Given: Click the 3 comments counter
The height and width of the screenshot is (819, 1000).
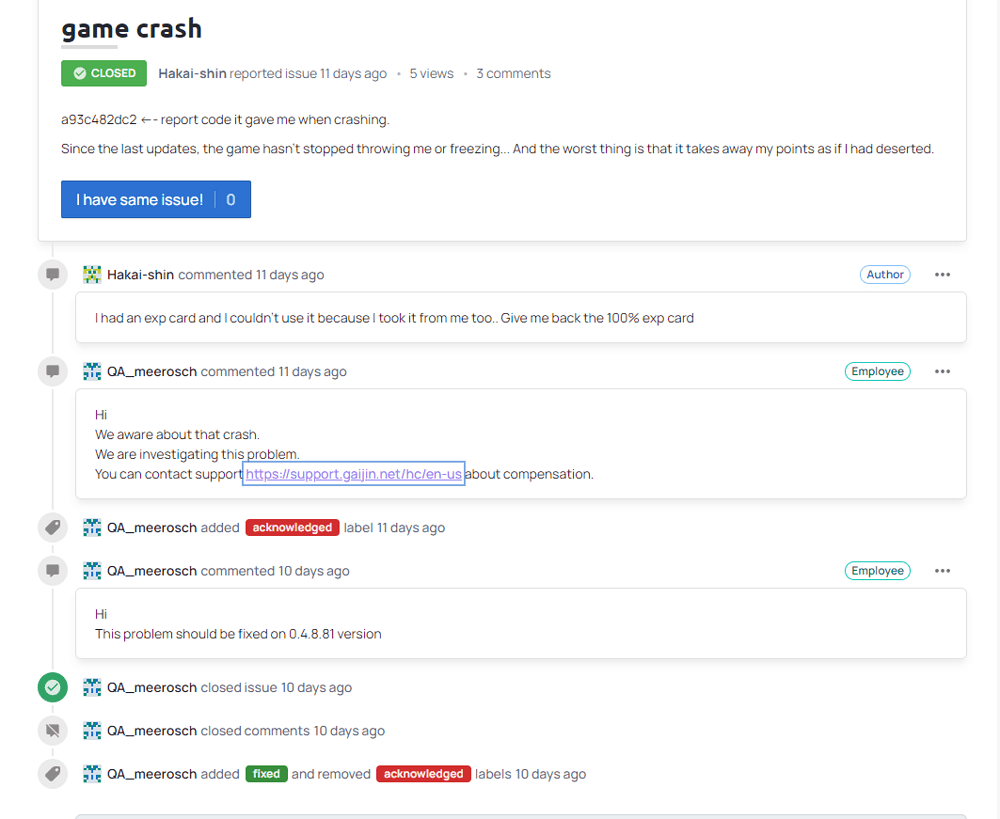Looking at the screenshot, I should (x=513, y=73).
